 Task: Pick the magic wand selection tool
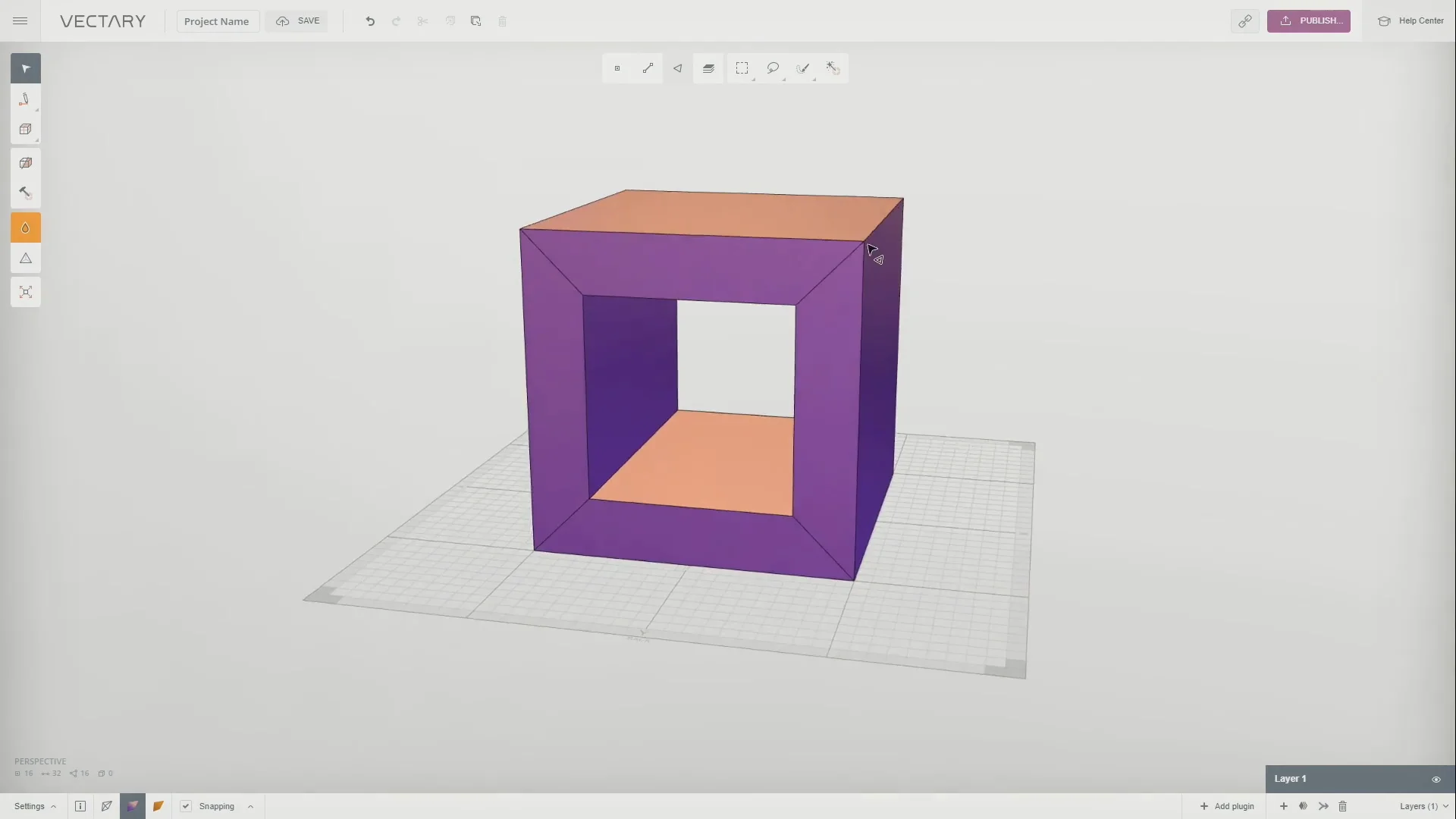(x=833, y=68)
